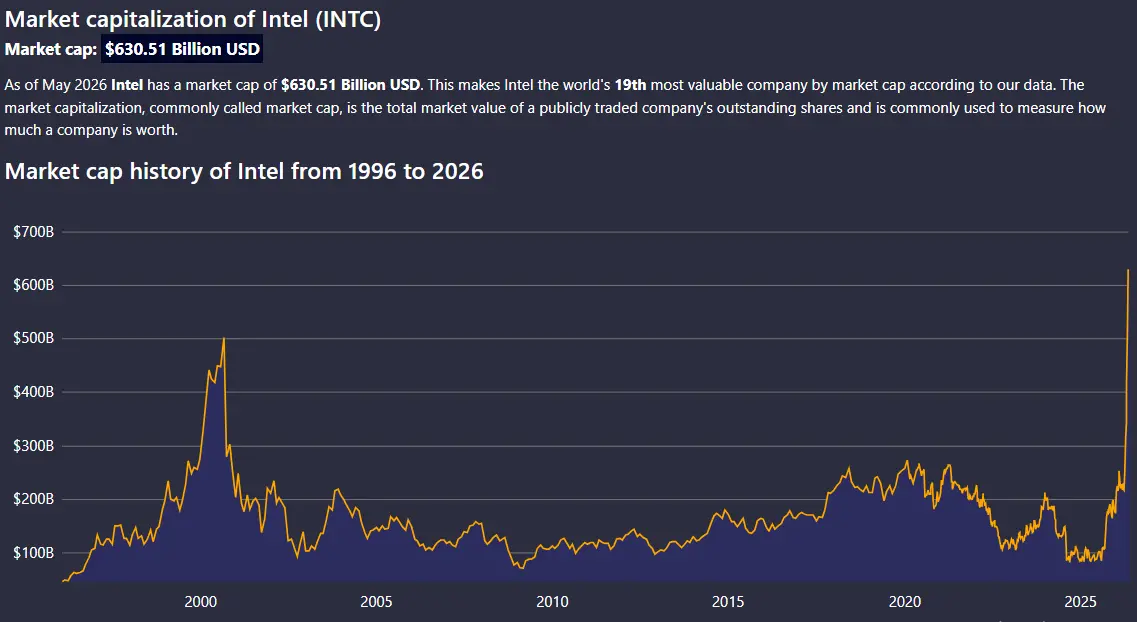Click the "2010" x-axis label
The height and width of the screenshot is (622, 1137).
coord(553,602)
